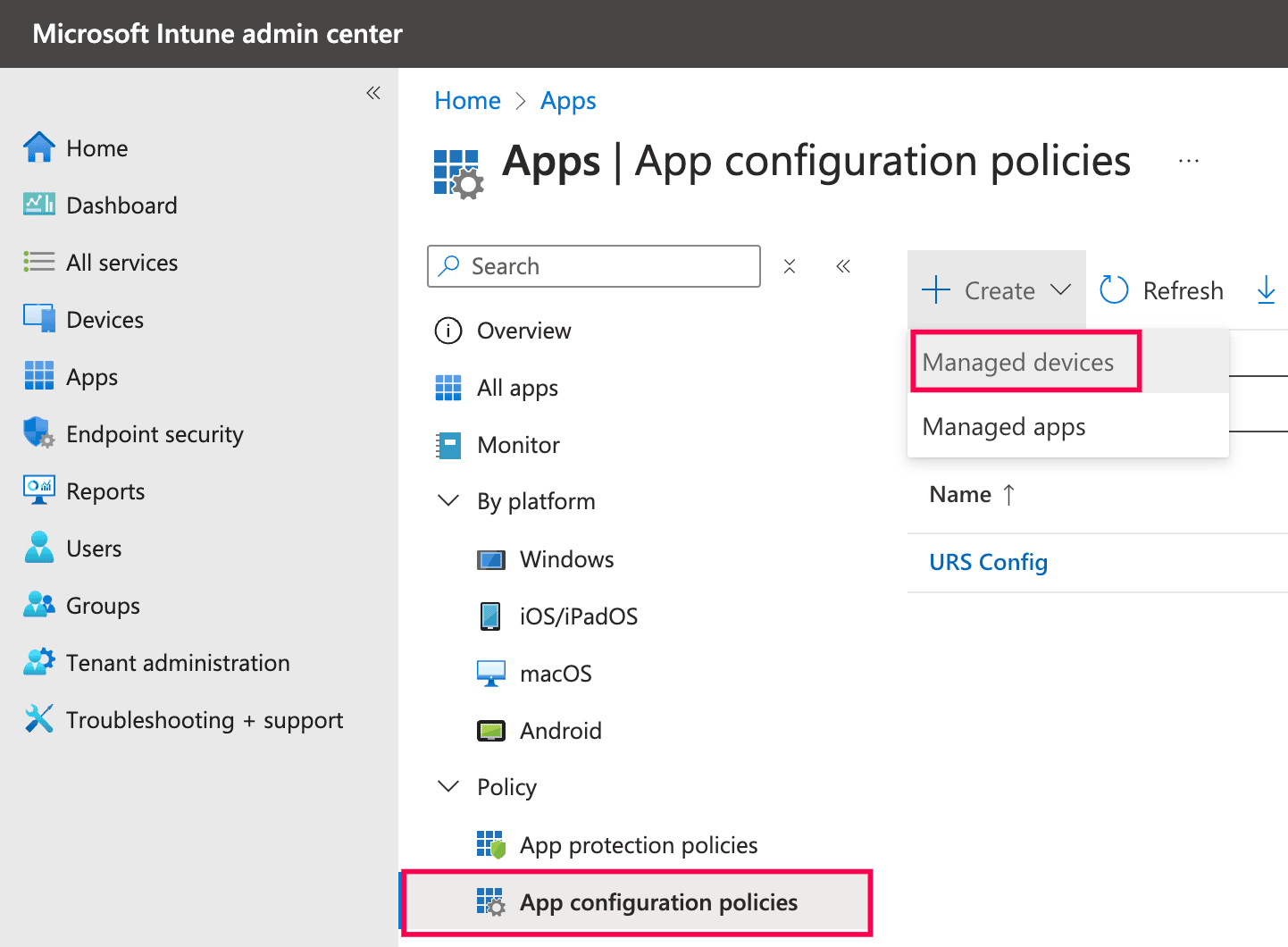
Task: Click the Refresh button
Action: [1161, 290]
